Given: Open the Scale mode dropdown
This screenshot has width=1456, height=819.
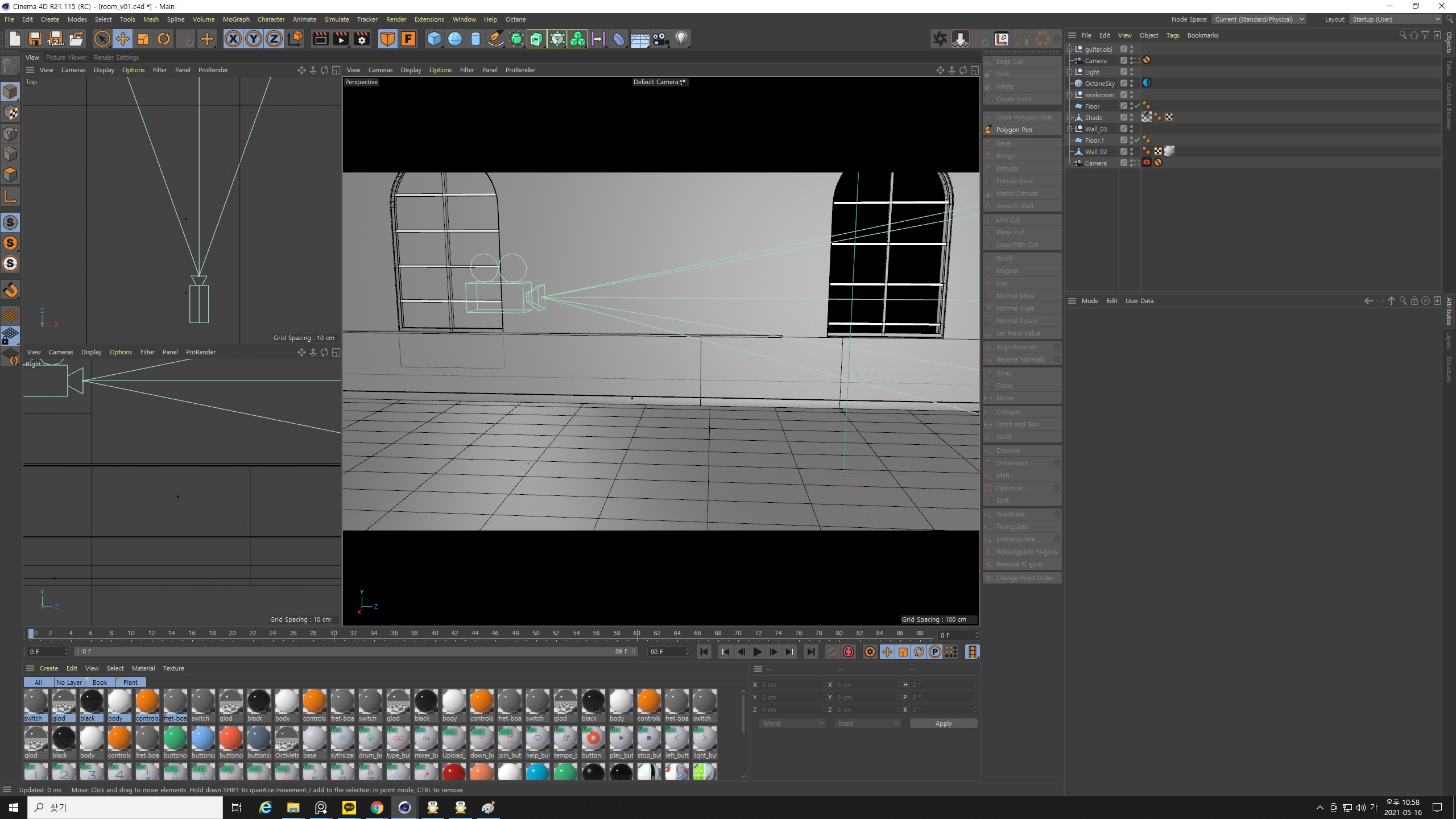Looking at the screenshot, I should pos(867,723).
